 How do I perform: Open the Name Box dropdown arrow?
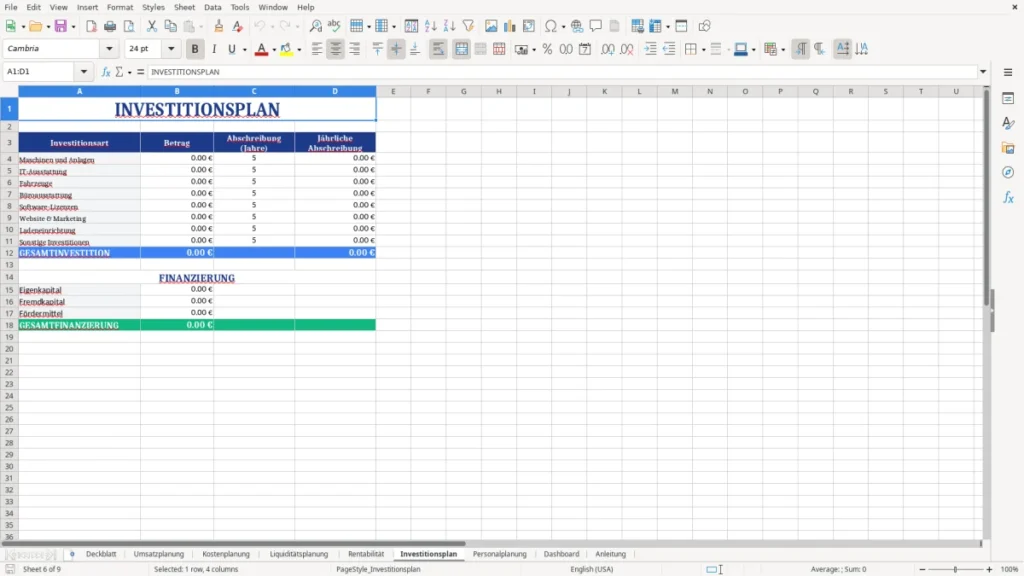pyautogui.click(x=84, y=72)
